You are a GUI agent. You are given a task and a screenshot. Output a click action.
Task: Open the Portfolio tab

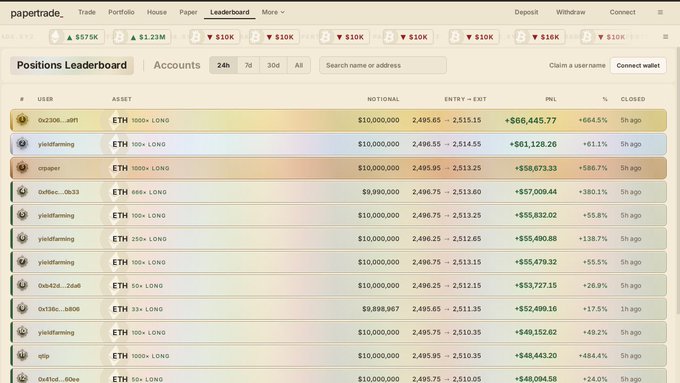(x=121, y=12)
